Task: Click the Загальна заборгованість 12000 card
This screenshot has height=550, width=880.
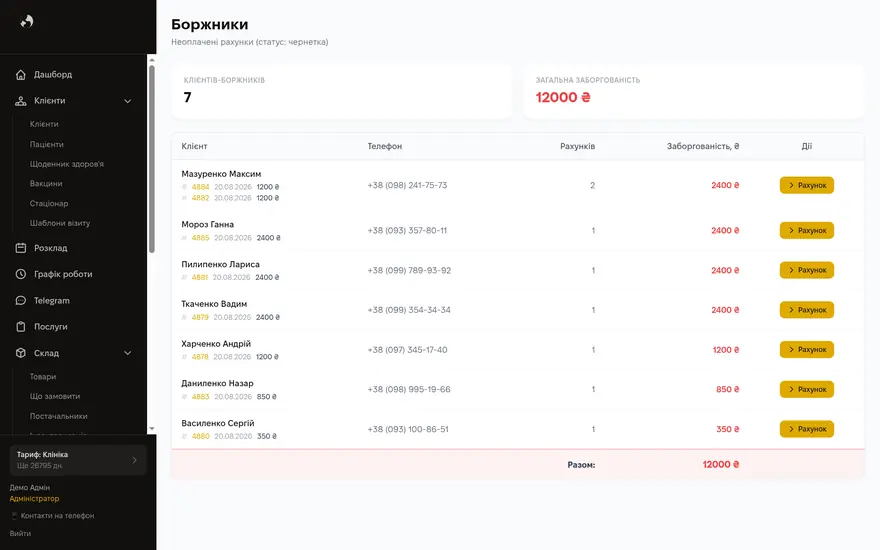Action: [694, 91]
